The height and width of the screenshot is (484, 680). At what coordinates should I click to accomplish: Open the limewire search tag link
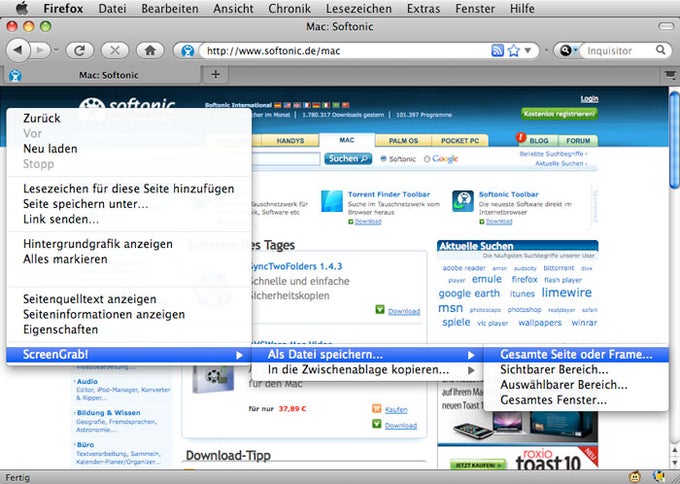pos(566,293)
